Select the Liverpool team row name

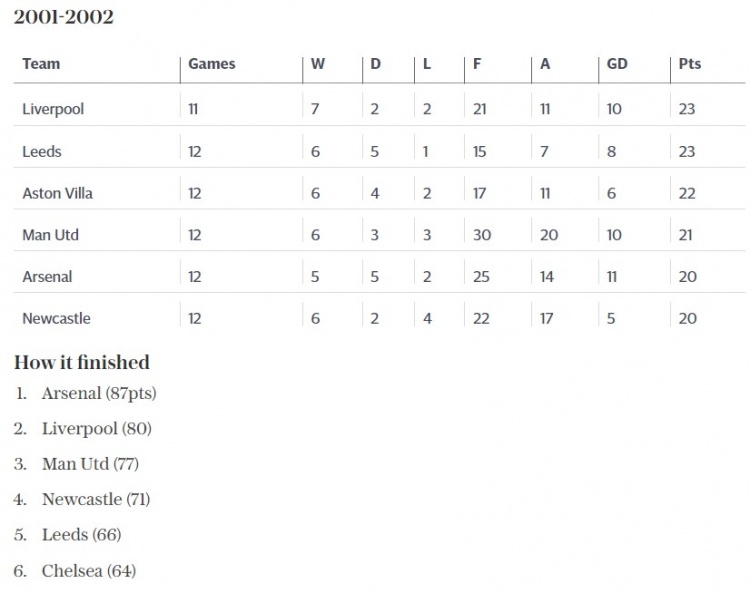(x=53, y=109)
